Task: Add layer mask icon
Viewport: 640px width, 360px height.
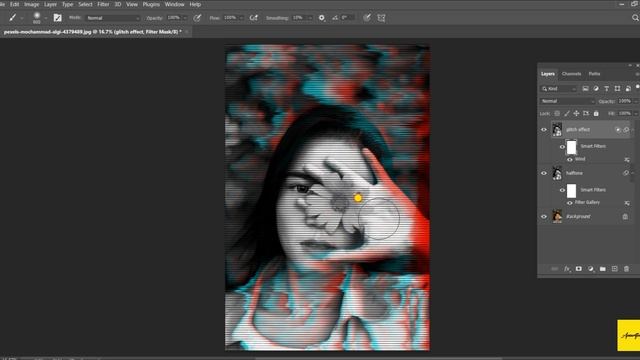Action: (x=578, y=269)
